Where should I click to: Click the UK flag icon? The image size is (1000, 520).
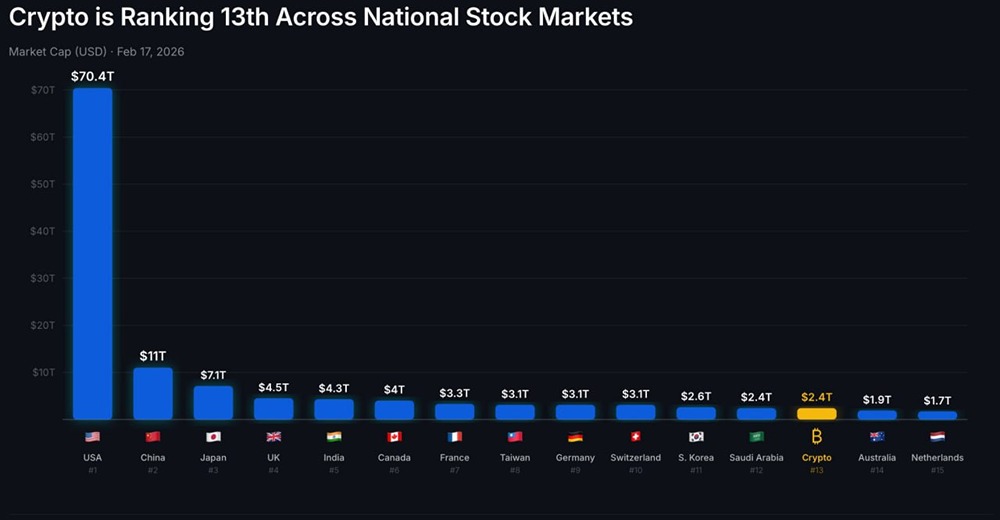273,437
